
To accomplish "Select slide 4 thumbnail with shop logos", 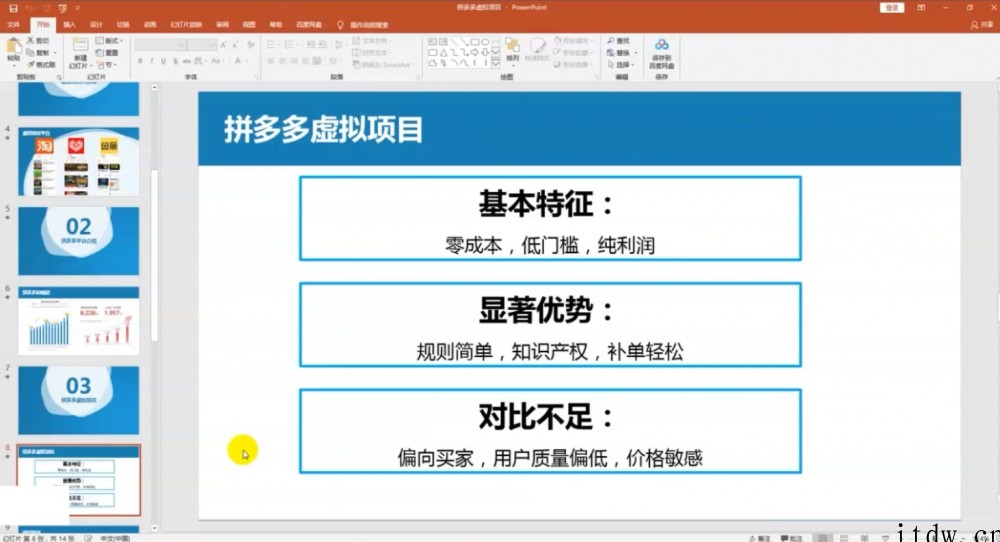I will pyautogui.click(x=78, y=161).
